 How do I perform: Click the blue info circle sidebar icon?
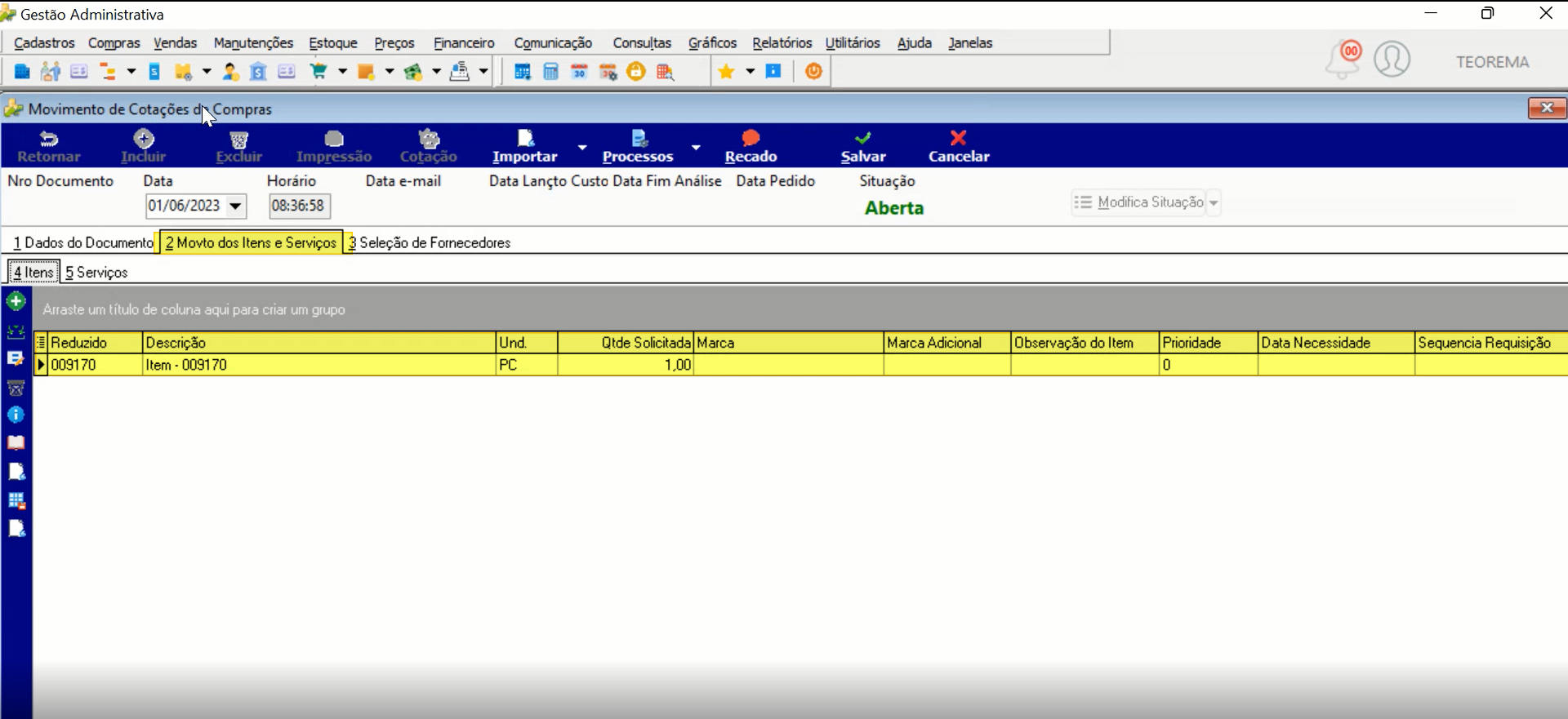point(16,415)
